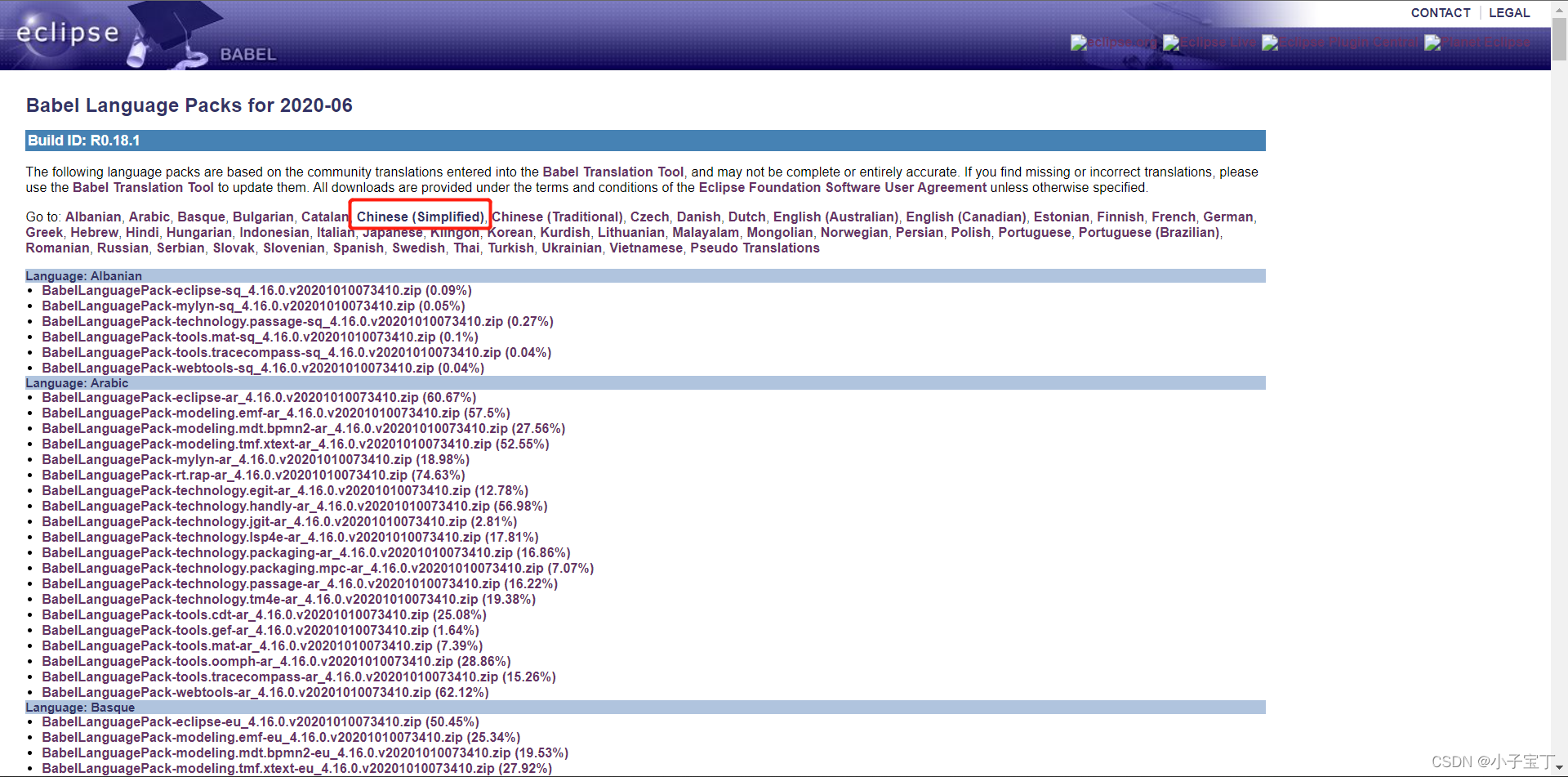Screen dimensions: 1568x777
Task: Select the Portuguese (Brazilian) link
Action: coord(1149,232)
